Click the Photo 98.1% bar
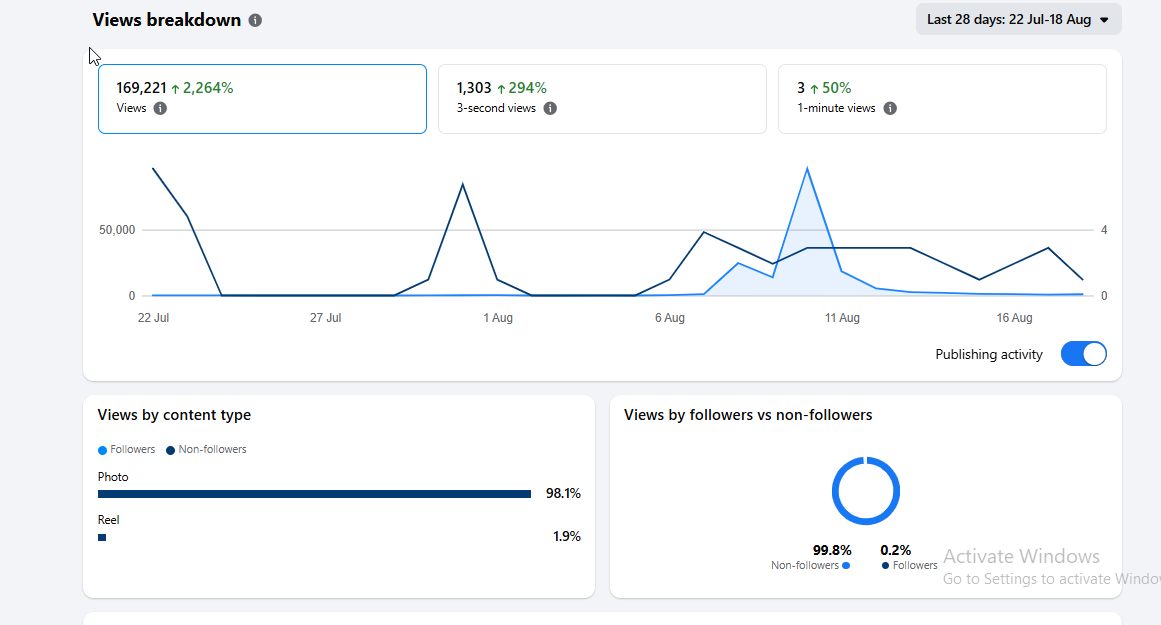The image size is (1161, 625). (314, 494)
